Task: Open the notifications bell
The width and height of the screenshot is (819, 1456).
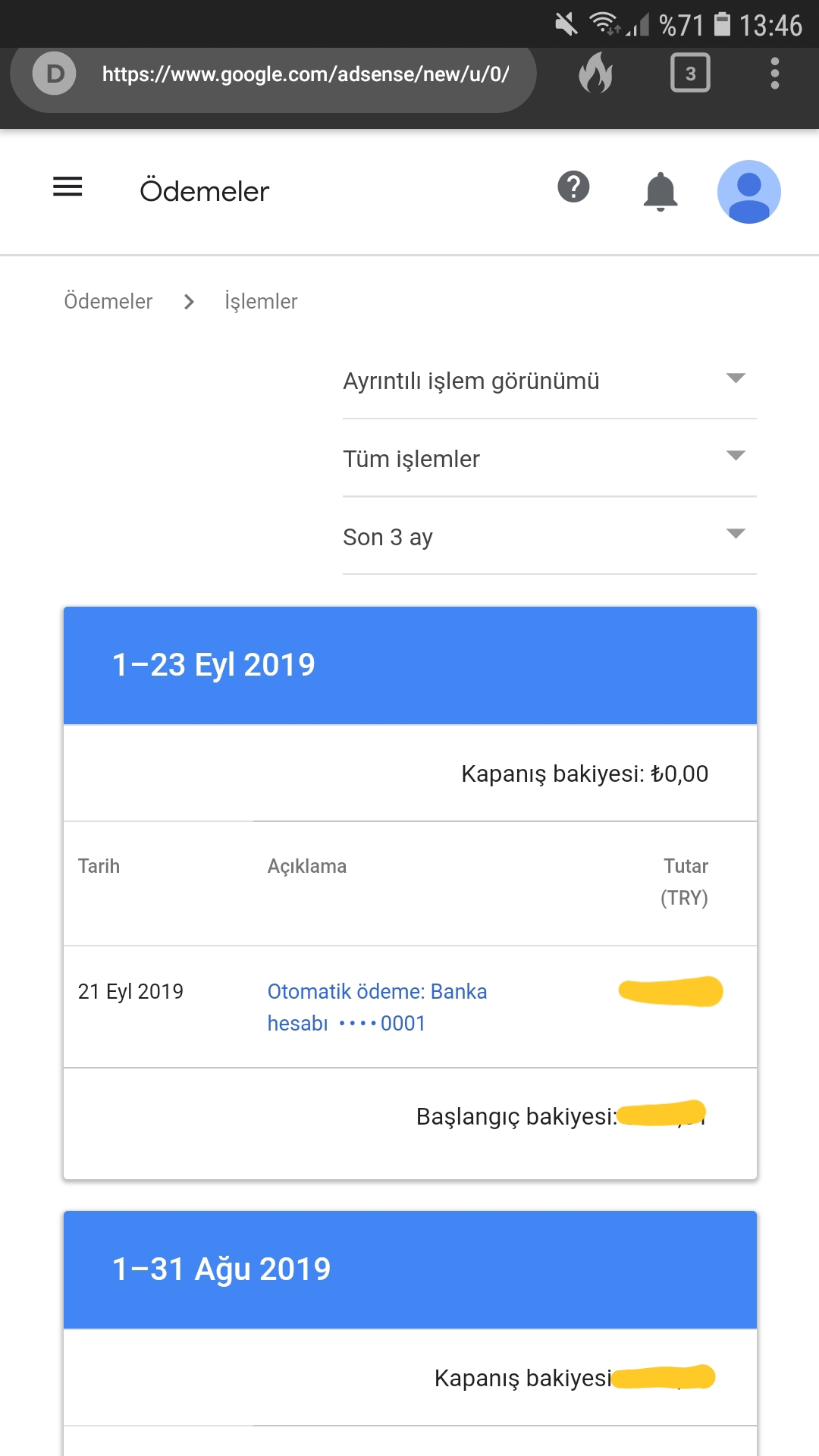Action: point(661,191)
